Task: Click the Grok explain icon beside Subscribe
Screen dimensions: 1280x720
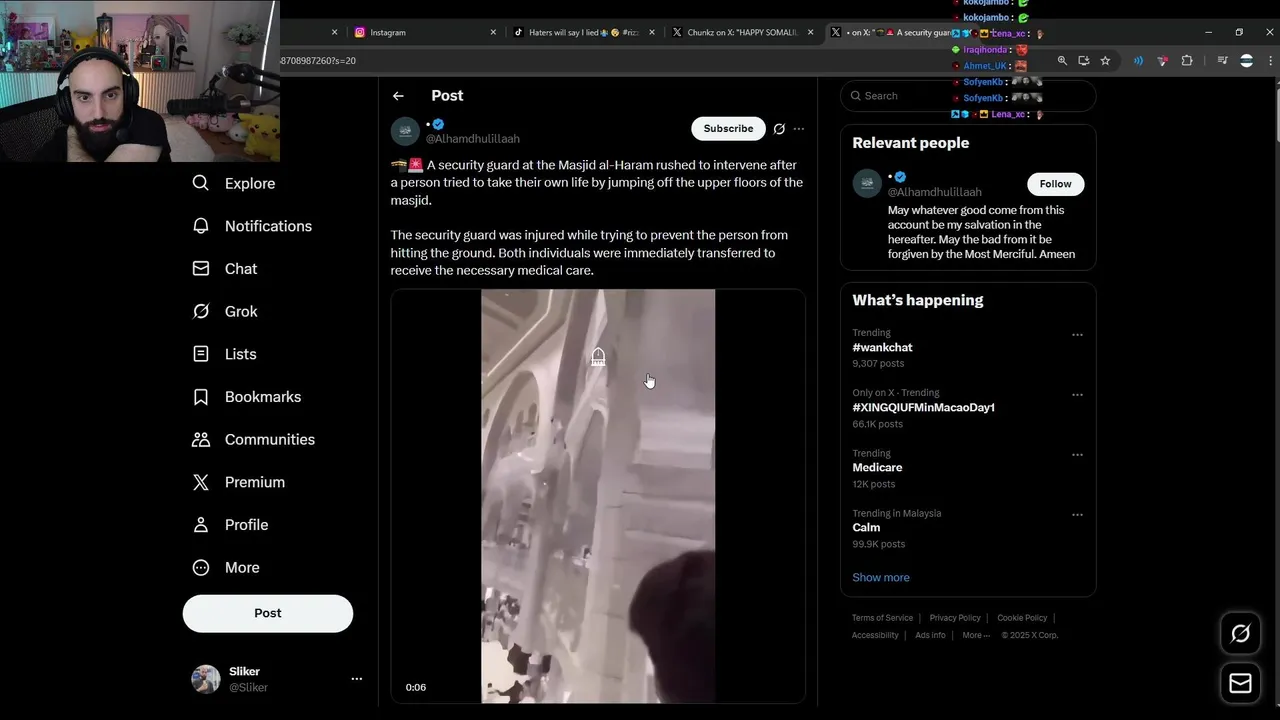Action: tap(779, 129)
